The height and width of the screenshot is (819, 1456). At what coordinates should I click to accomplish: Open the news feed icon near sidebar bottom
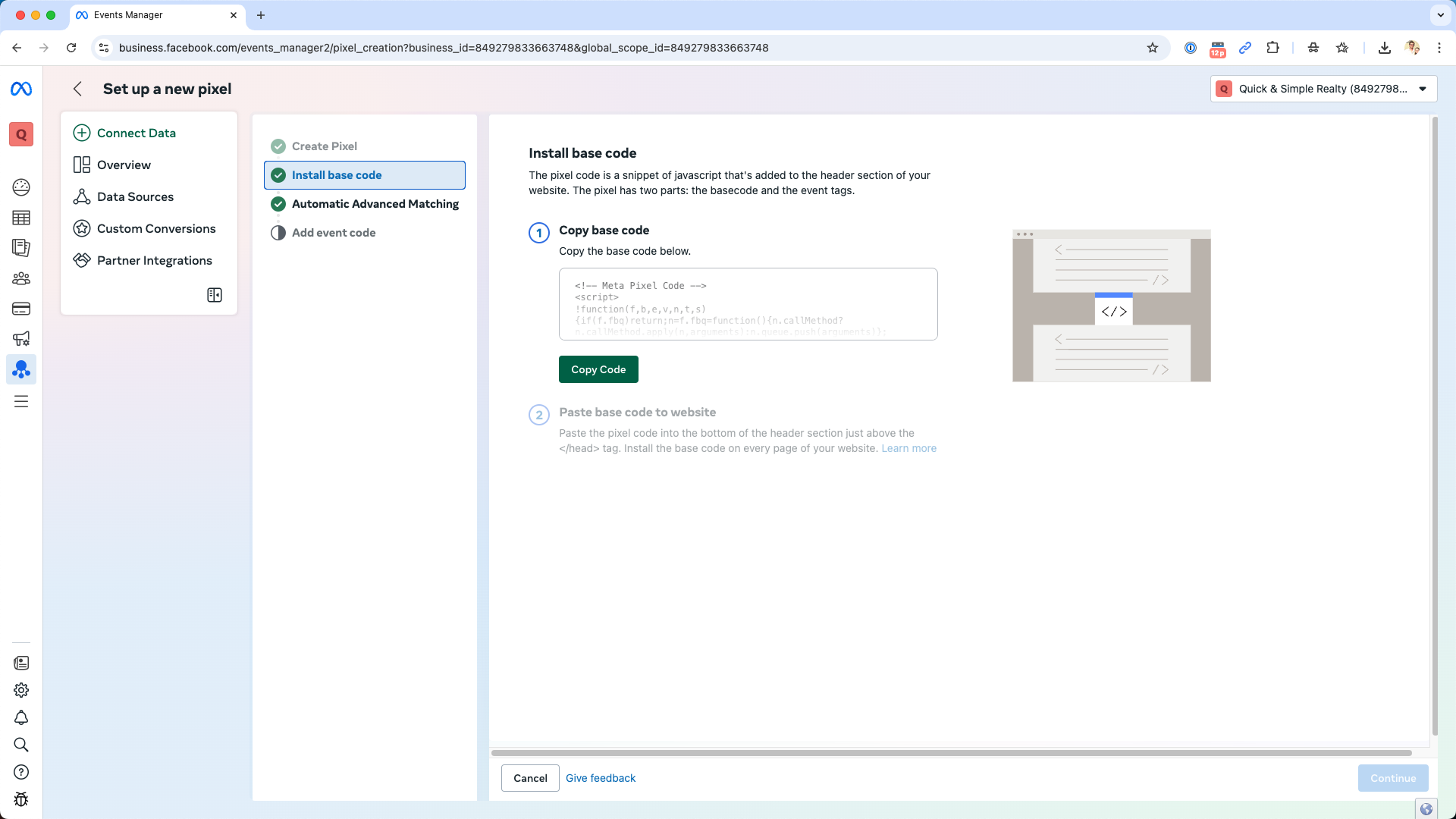point(21,664)
